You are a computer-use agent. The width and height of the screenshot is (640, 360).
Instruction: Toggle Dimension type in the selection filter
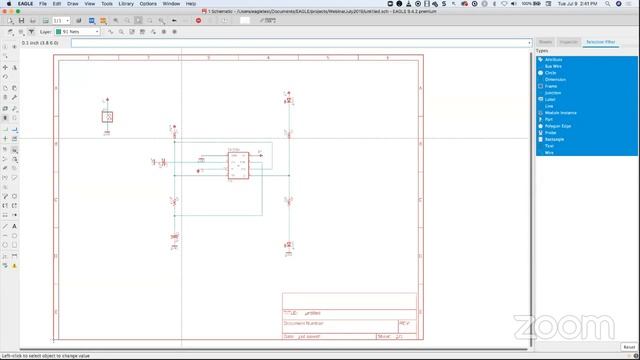click(587, 80)
